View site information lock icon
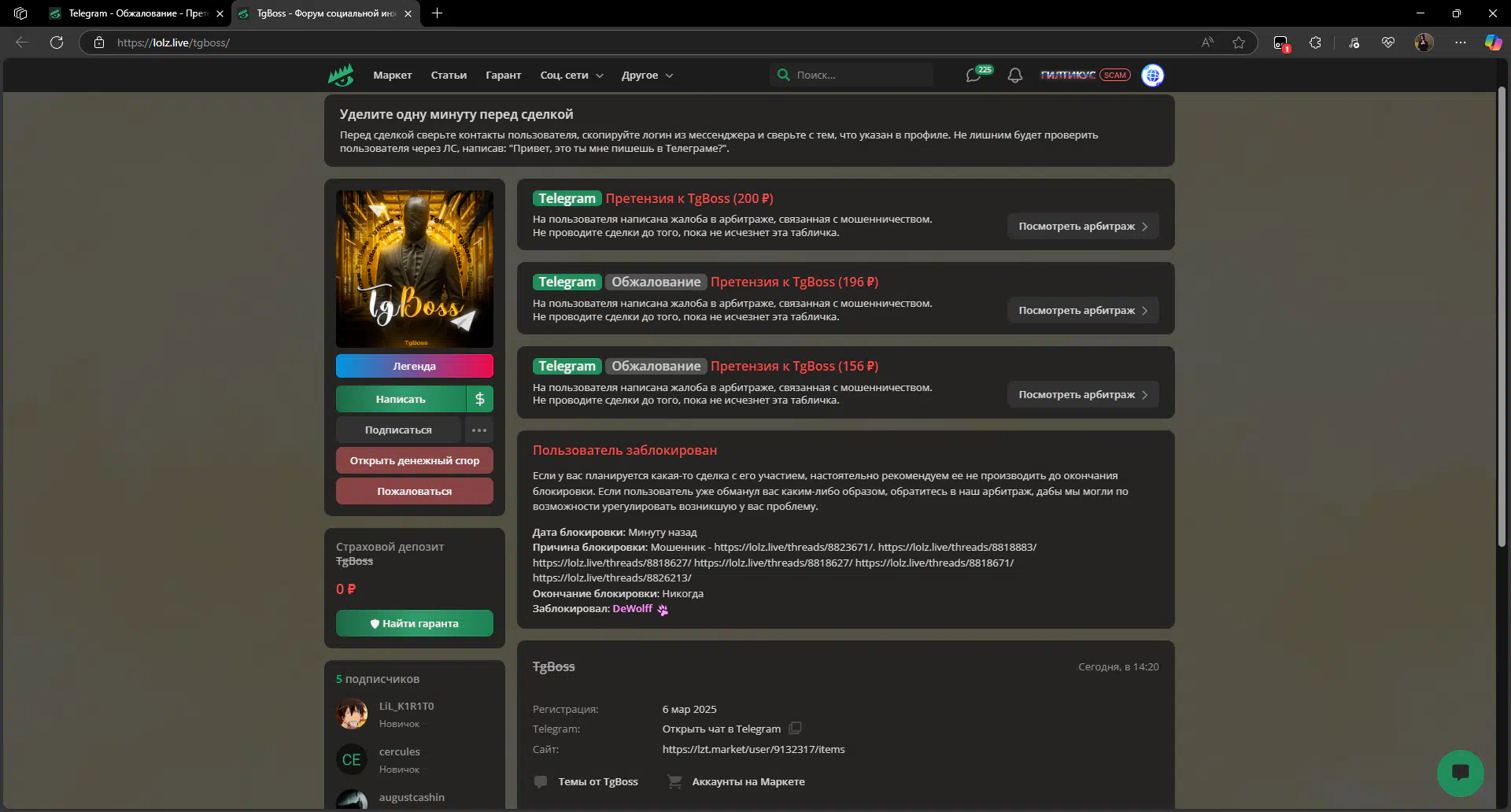Image resolution: width=1511 pixels, height=812 pixels. pyautogui.click(x=99, y=42)
